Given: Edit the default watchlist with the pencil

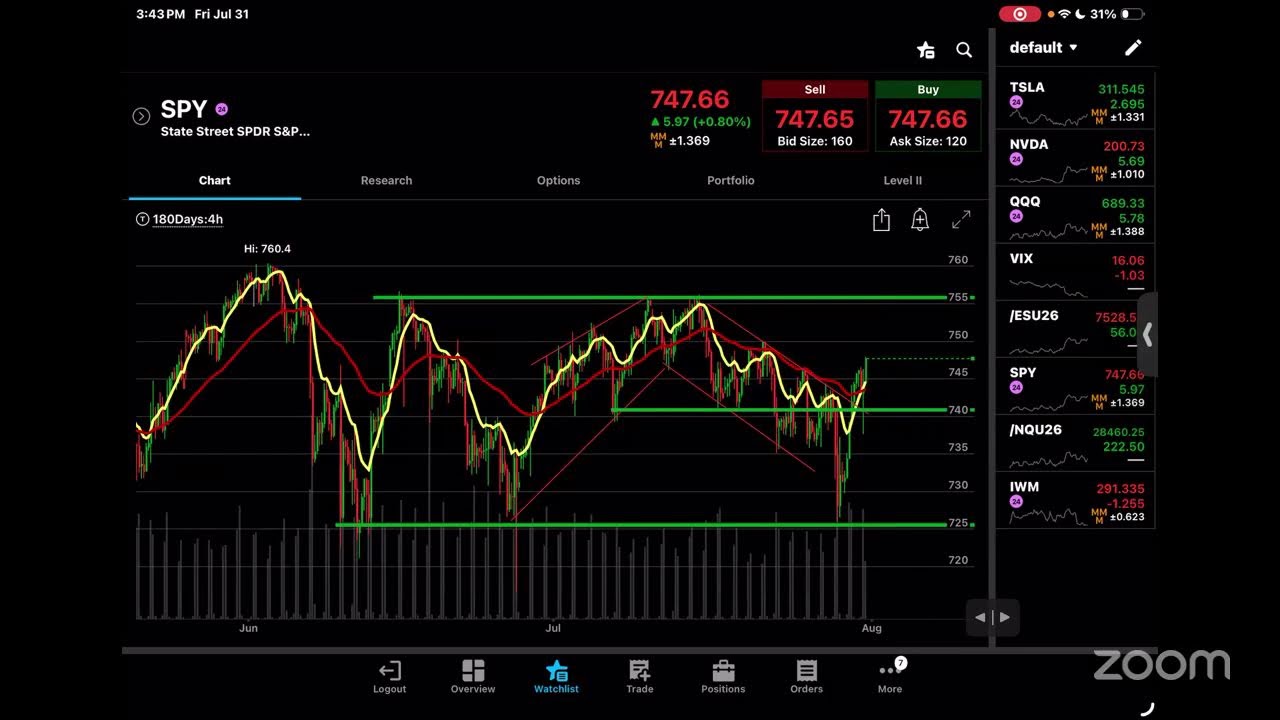Looking at the screenshot, I should pos(1133,48).
